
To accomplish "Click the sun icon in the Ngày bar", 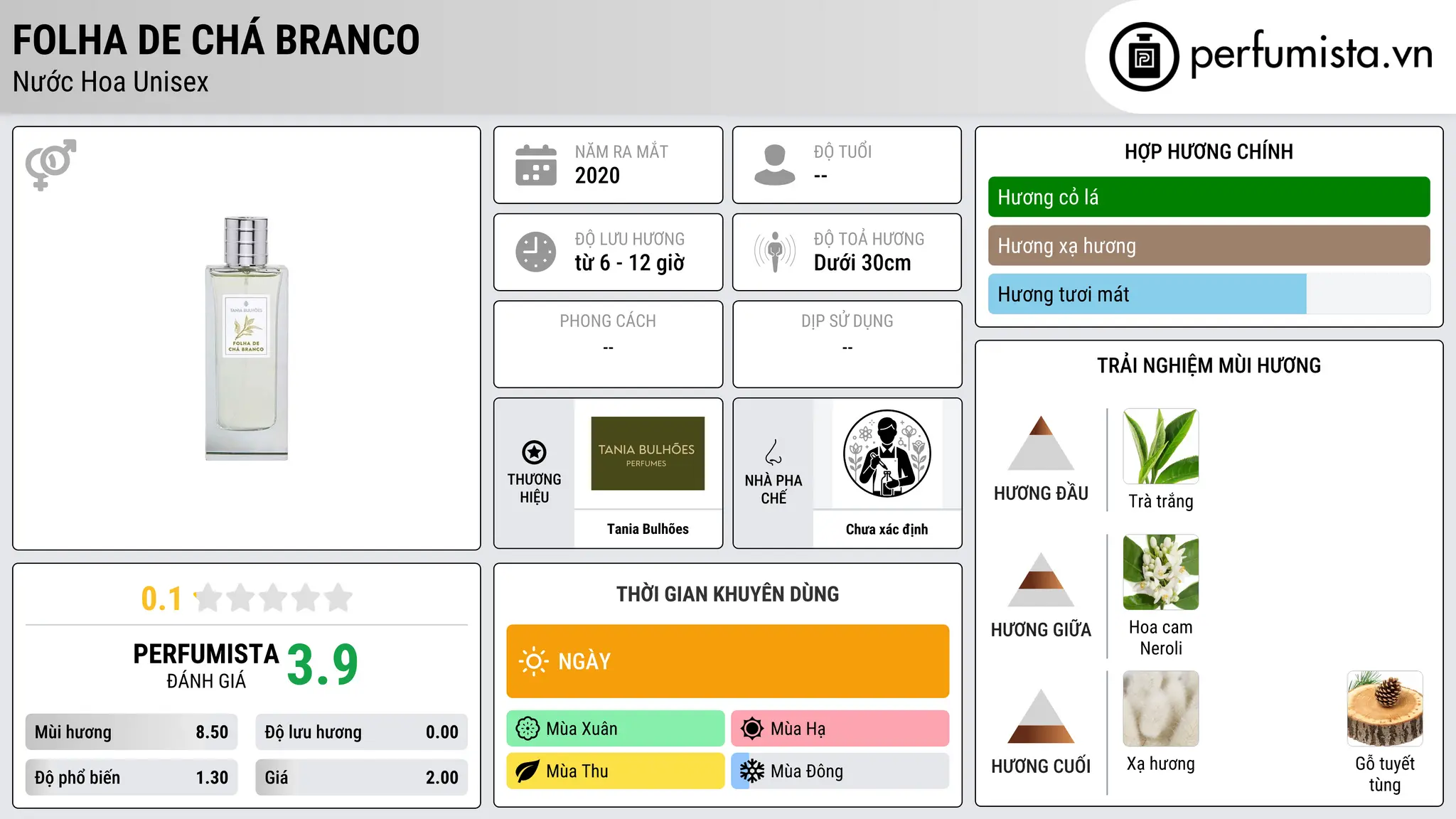I will click(533, 661).
